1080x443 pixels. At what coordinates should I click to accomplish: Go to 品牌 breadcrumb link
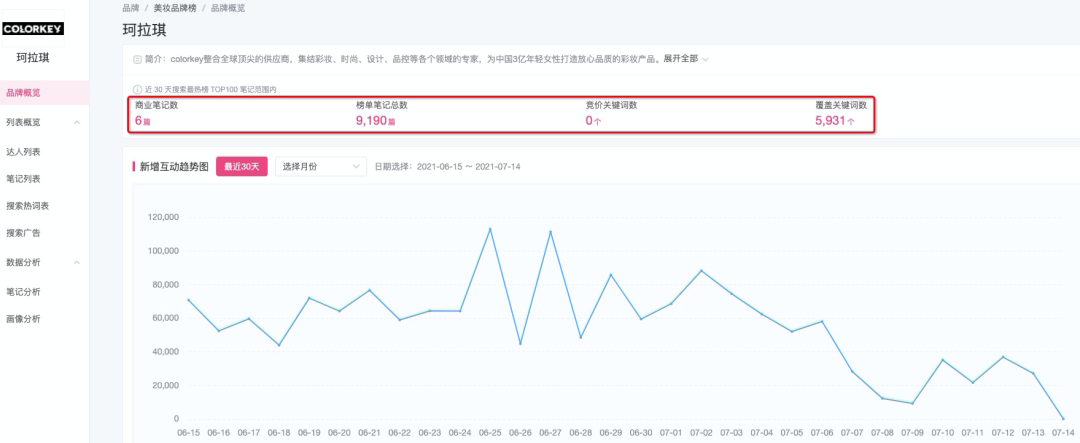131,8
